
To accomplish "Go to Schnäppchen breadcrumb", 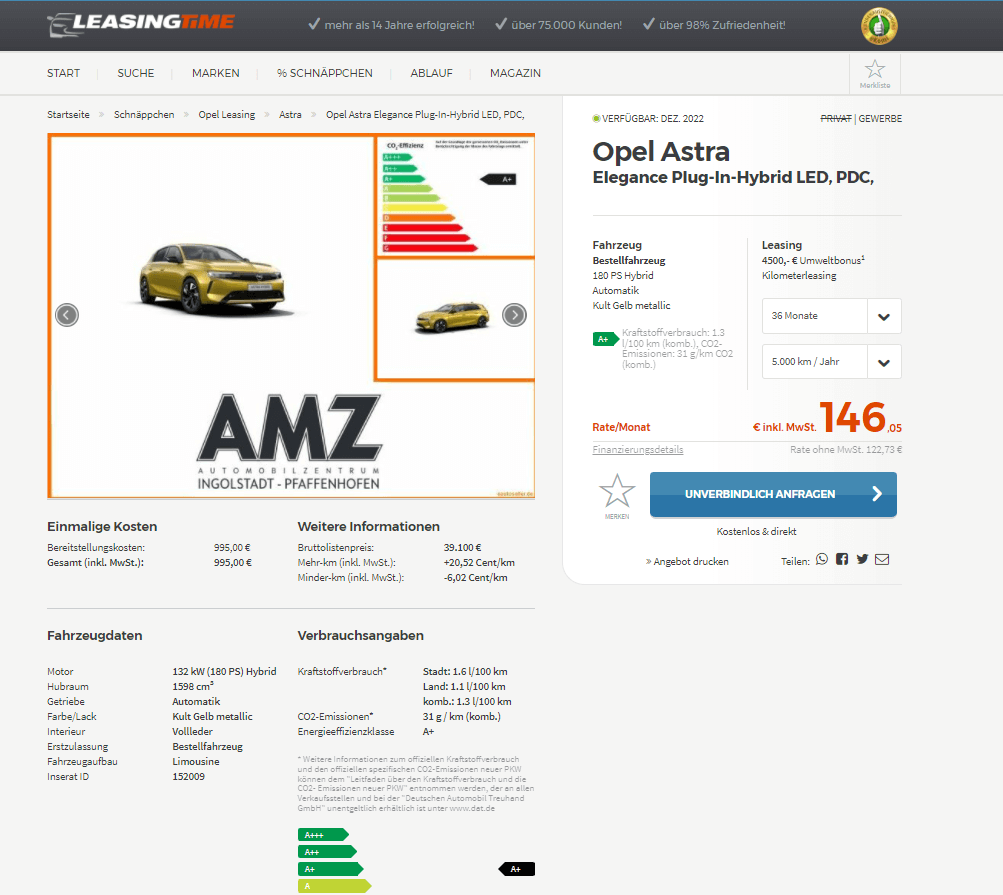I will coord(144,115).
